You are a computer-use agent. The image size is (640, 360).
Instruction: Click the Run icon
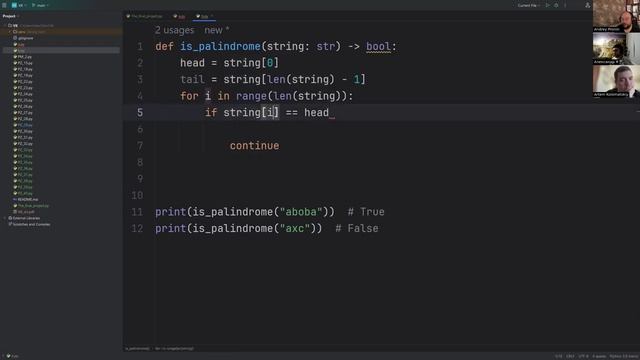(548, 5)
